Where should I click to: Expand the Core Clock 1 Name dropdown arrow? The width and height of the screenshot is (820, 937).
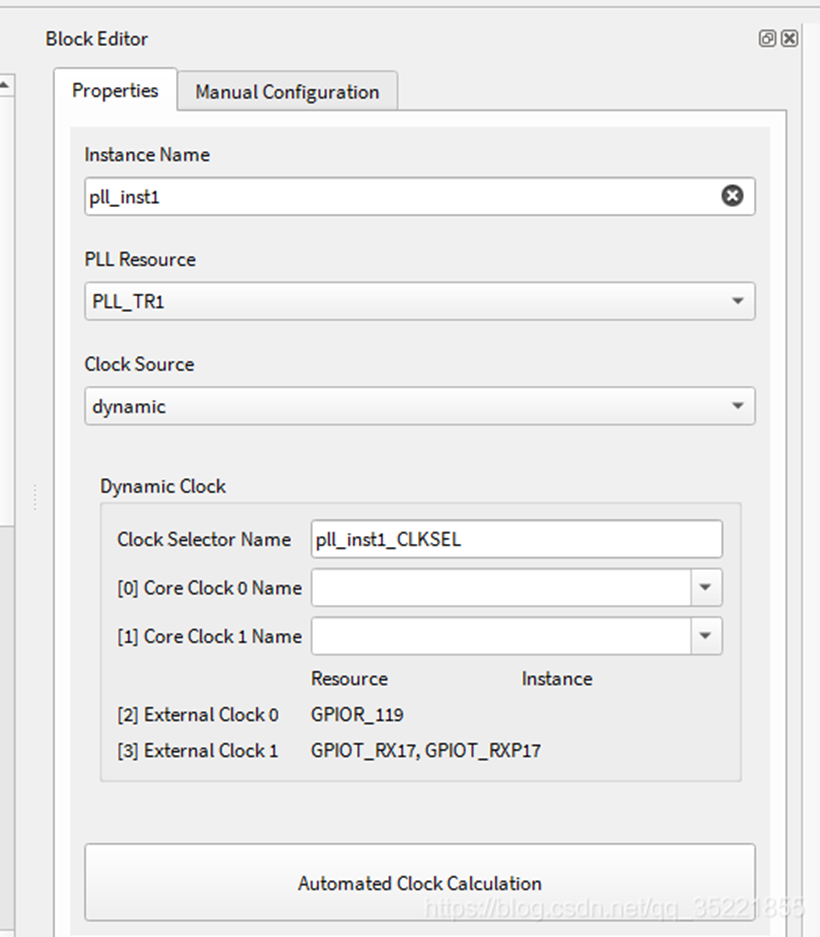pos(706,636)
